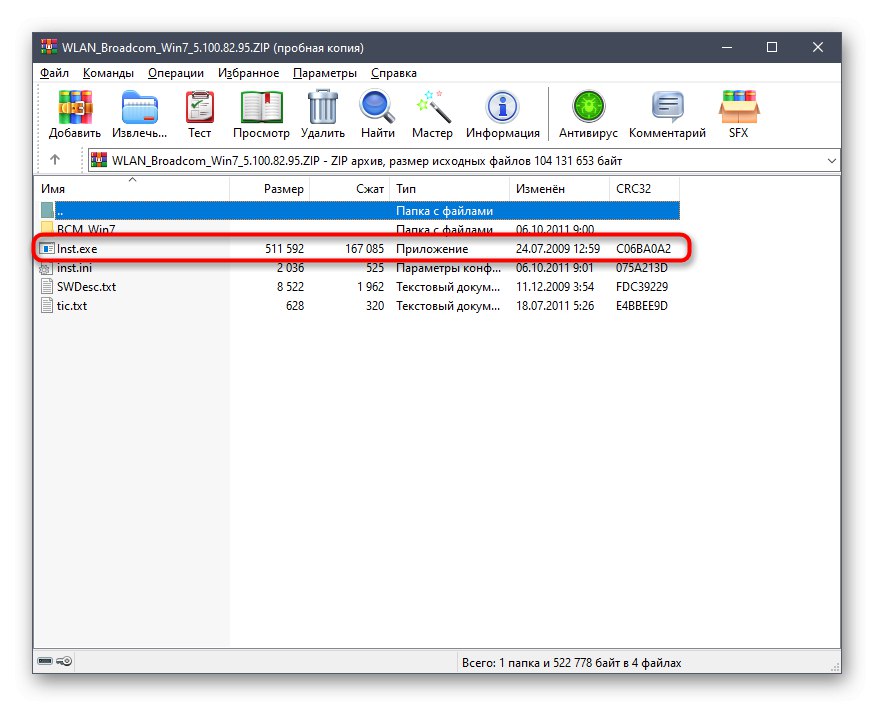The image size is (874, 706).
Task: Click the SWDesc.txt document icon
Action: [x=47, y=287]
